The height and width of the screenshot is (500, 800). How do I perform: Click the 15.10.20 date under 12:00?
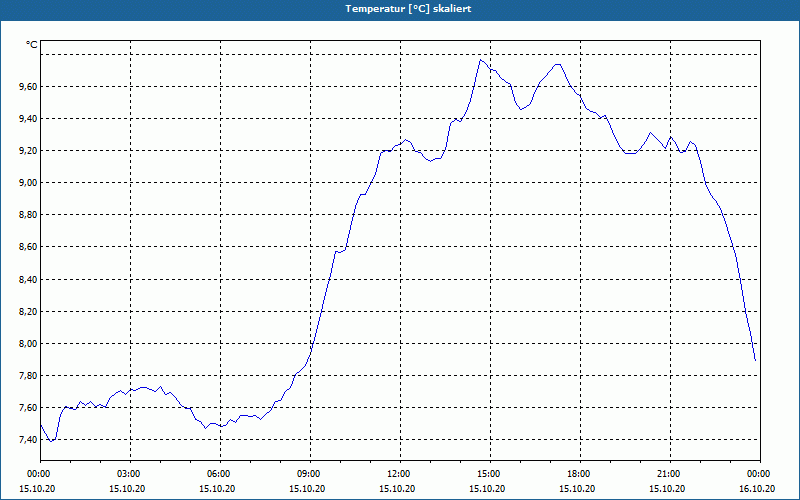397,488
